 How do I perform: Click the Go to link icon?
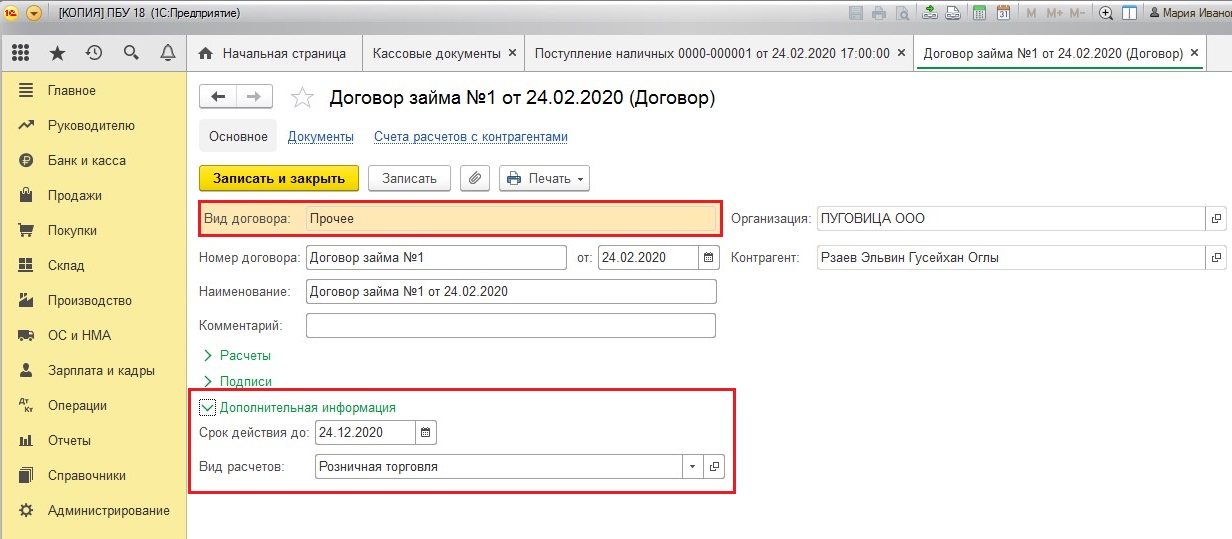point(953,13)
